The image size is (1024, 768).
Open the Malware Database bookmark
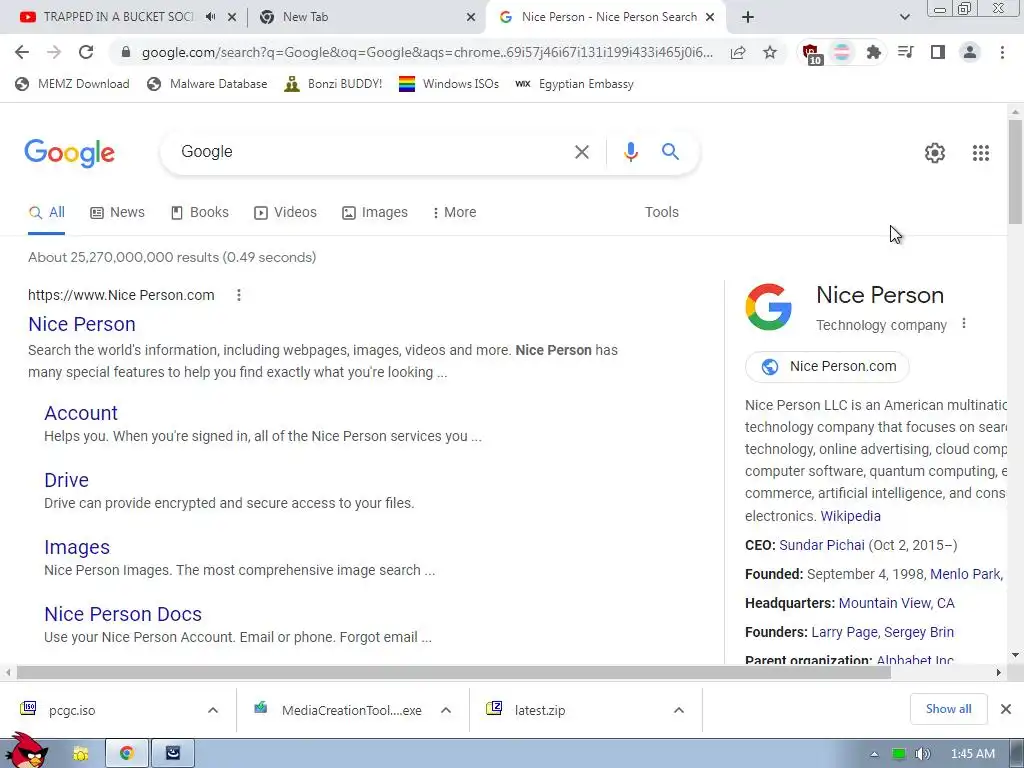coord(208,84)
